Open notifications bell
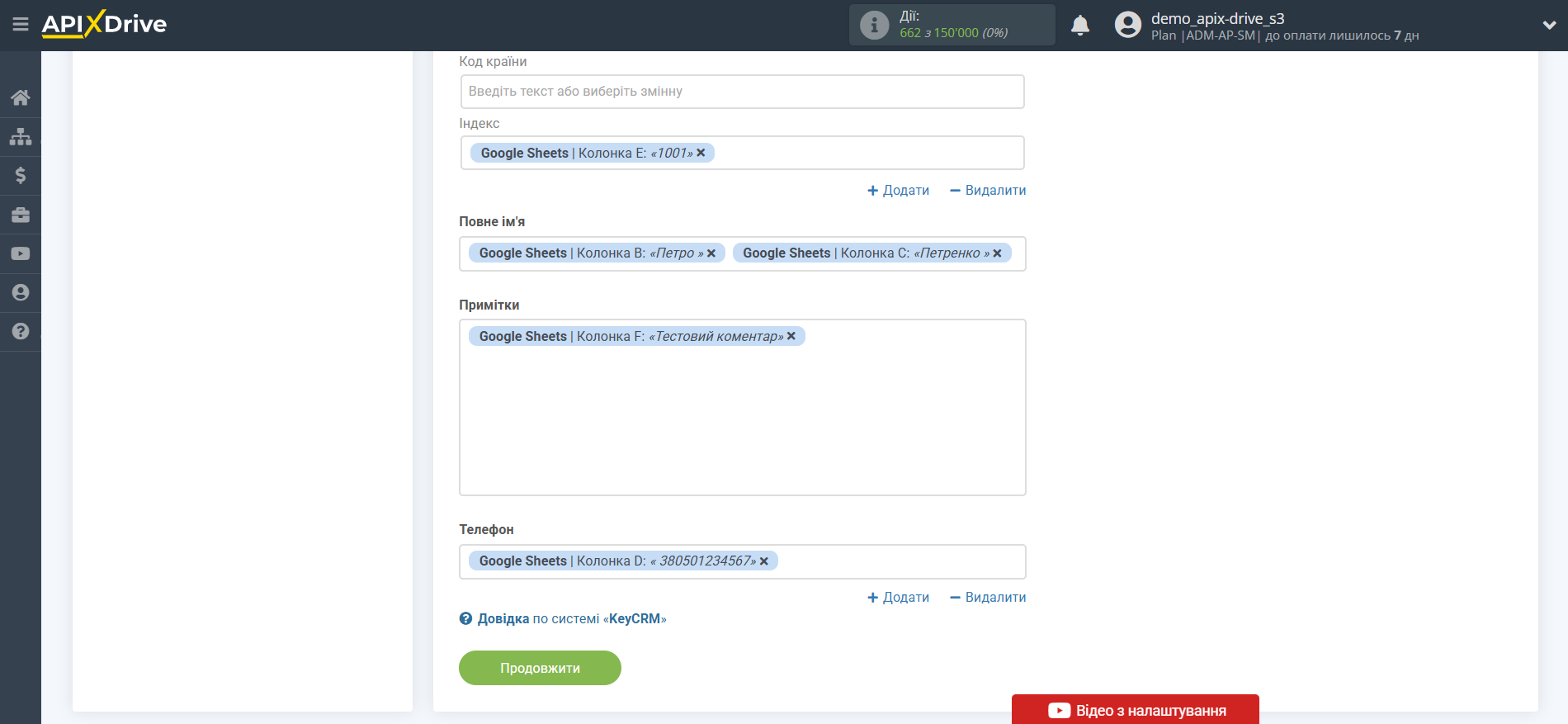 [x=1080, y=26]
